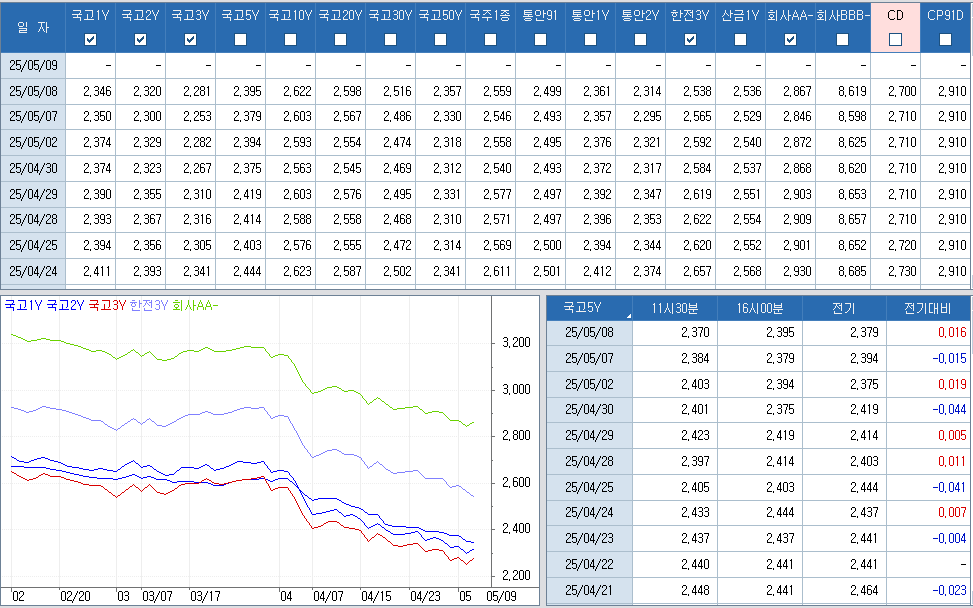This screenshot has width=973, height=608.
Task: Check the CP91D checkbox
Action: click(945, 39)
